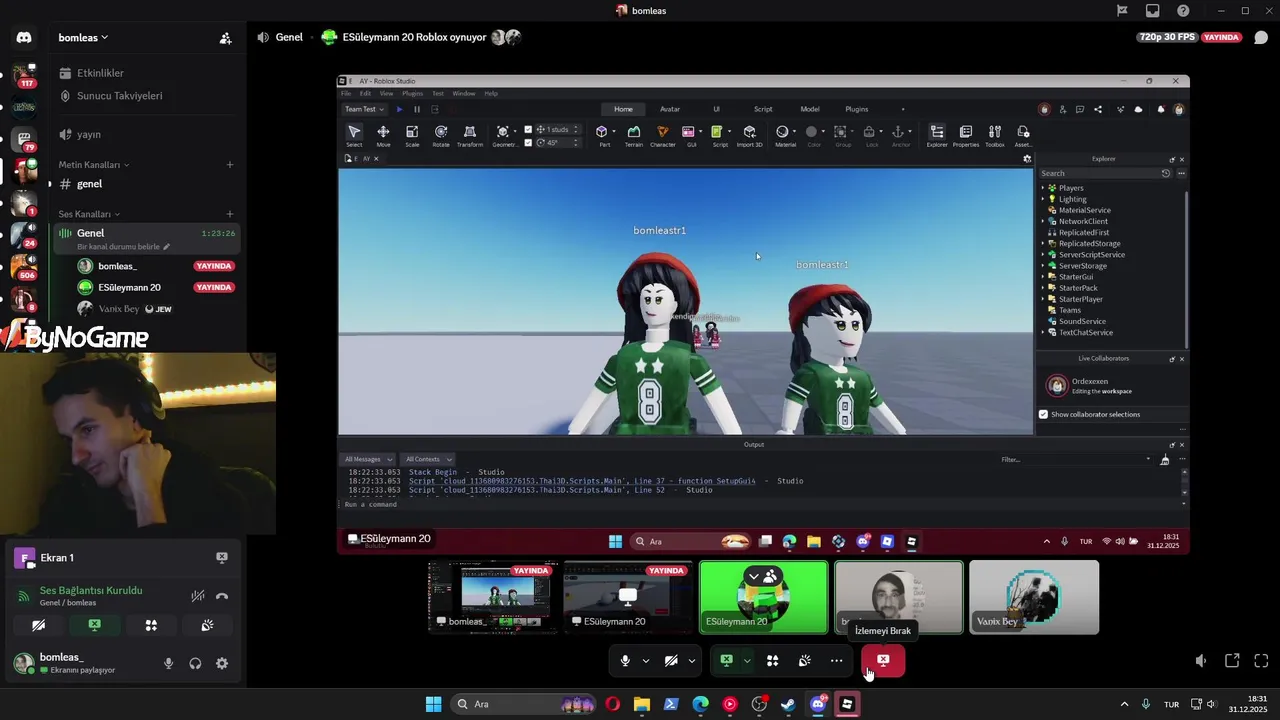Show the voice channel chat icon
The height and width of the screenshot is (720, 1280).
(x=1261, y=38)
